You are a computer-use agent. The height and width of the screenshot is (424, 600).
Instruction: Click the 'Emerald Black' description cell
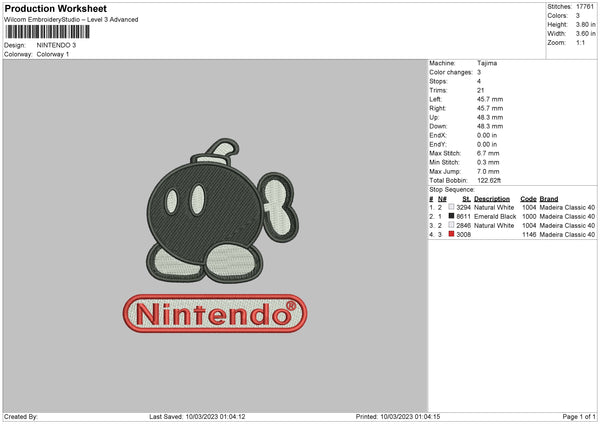pos(495,217)
